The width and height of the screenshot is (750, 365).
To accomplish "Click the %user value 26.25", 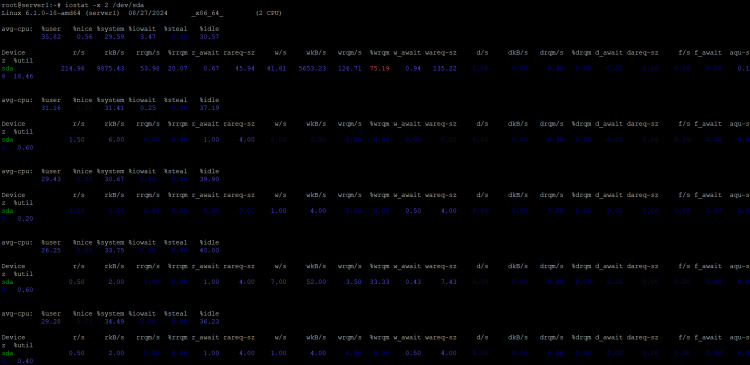I will click(x=51, y=250).
